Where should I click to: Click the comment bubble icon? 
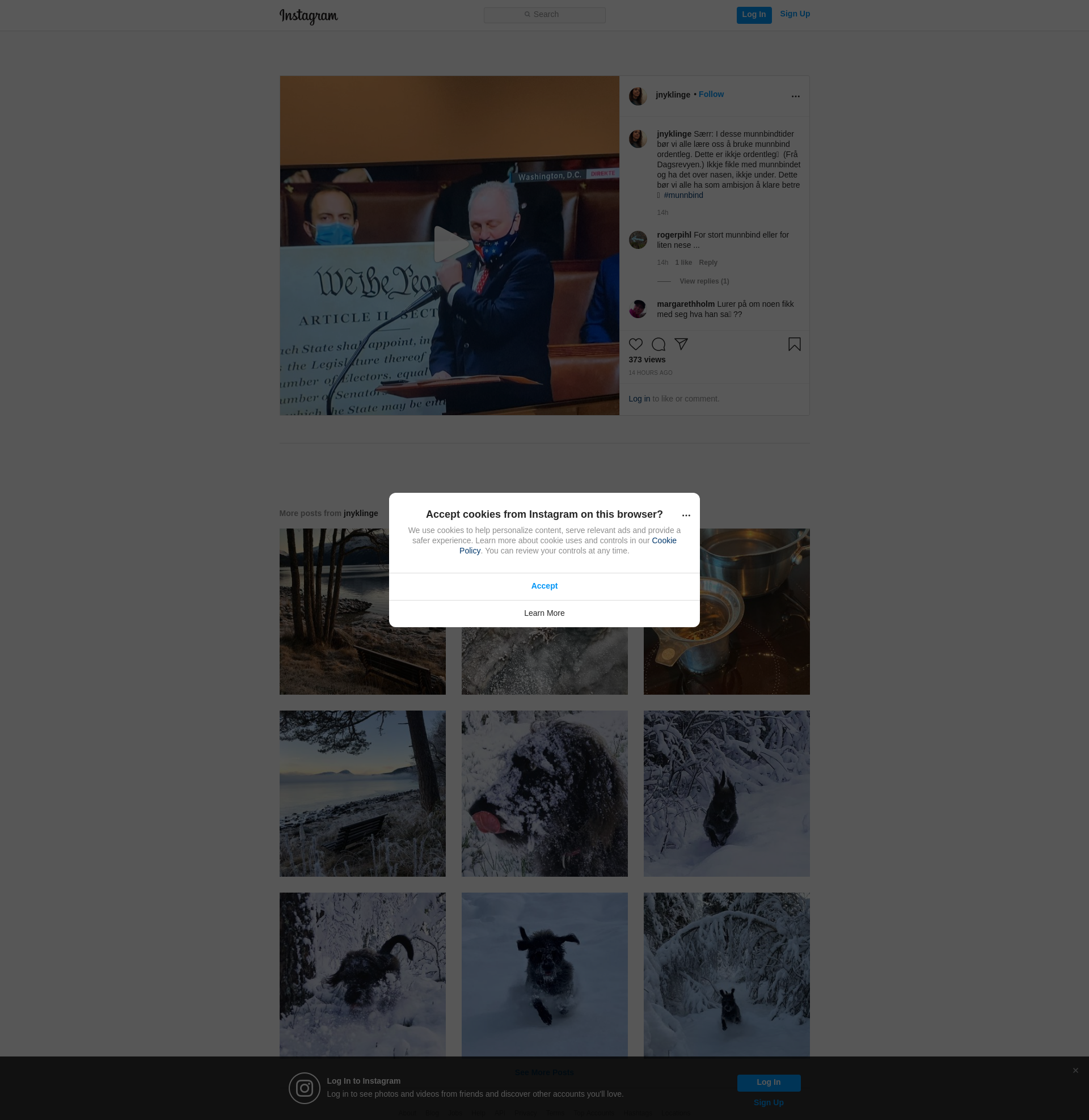[x=659, y=344]
